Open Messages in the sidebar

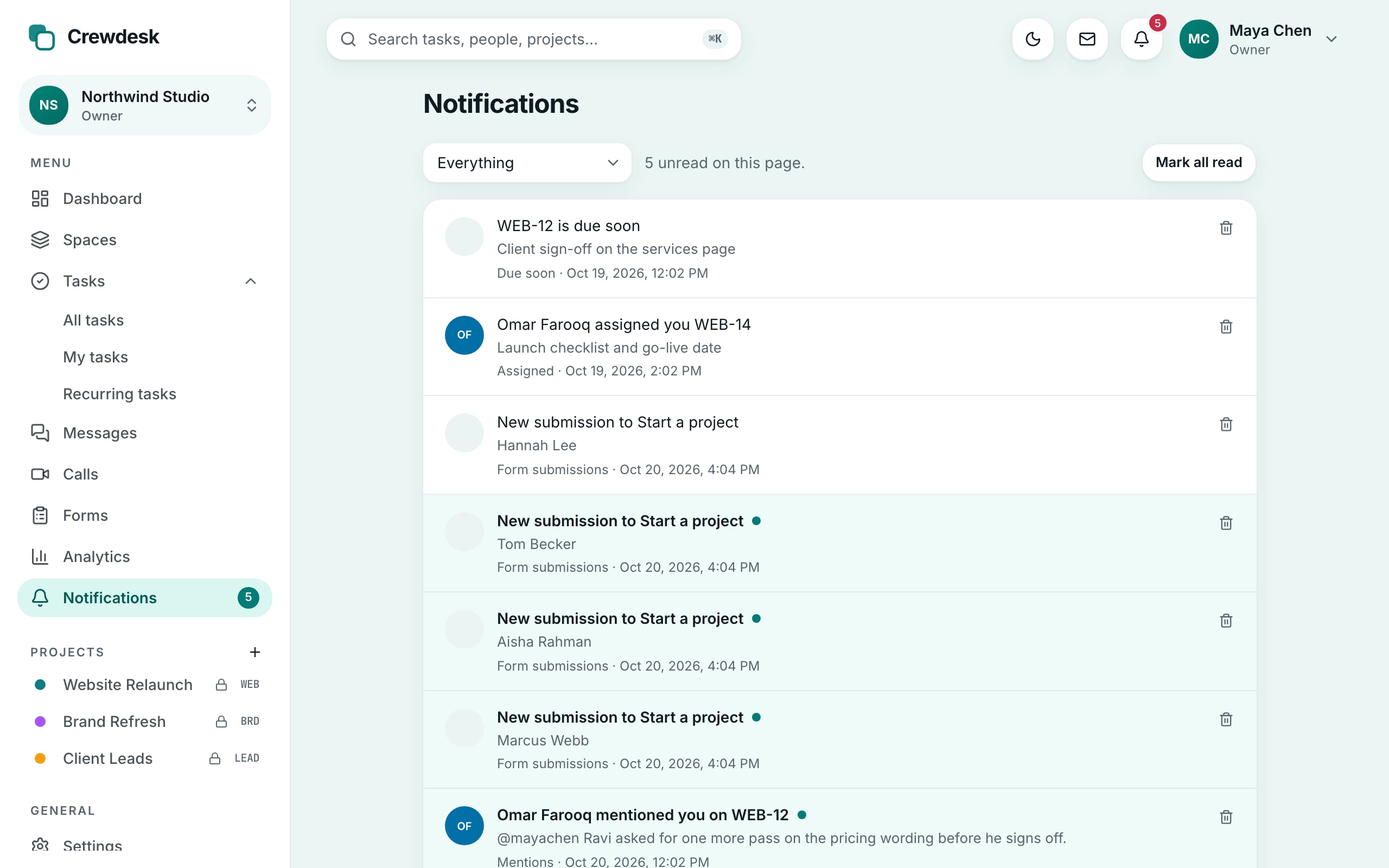(145, 433)
